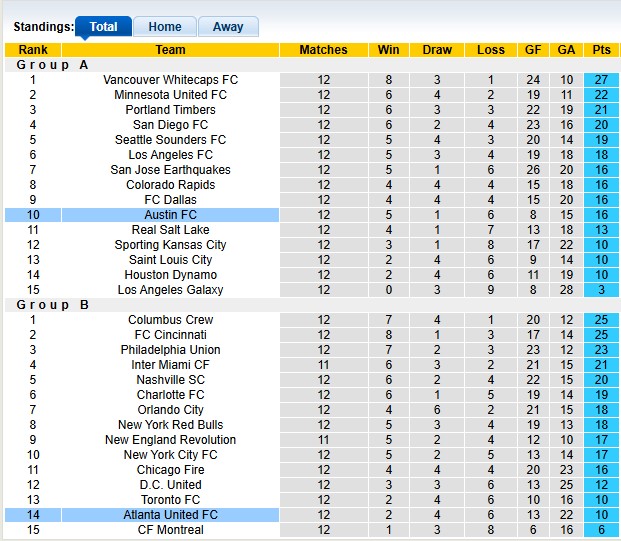Open Minnesota United FC team page
Screen dimensions: 621x541
171,95
